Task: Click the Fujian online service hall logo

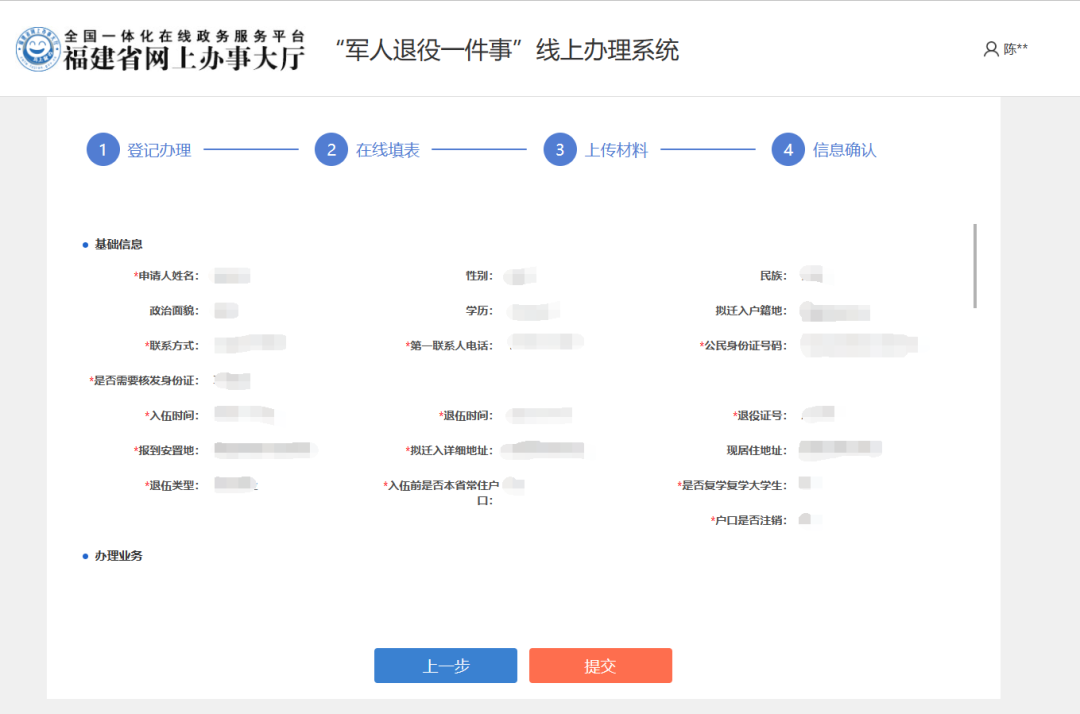Action: click(x=38, y=50)
